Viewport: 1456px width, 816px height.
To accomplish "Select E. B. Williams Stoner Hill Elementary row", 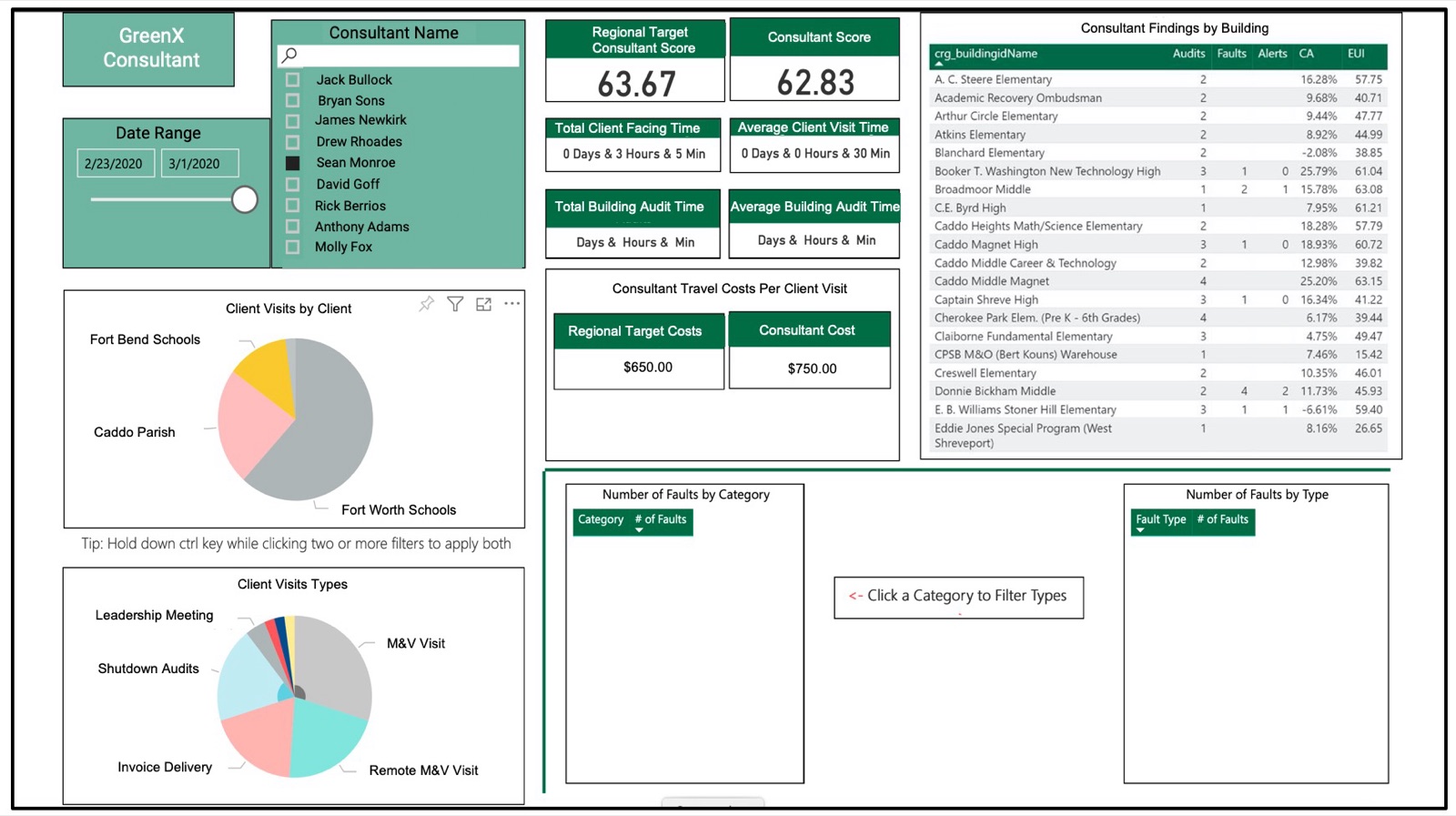I will tap(1158, 409).
